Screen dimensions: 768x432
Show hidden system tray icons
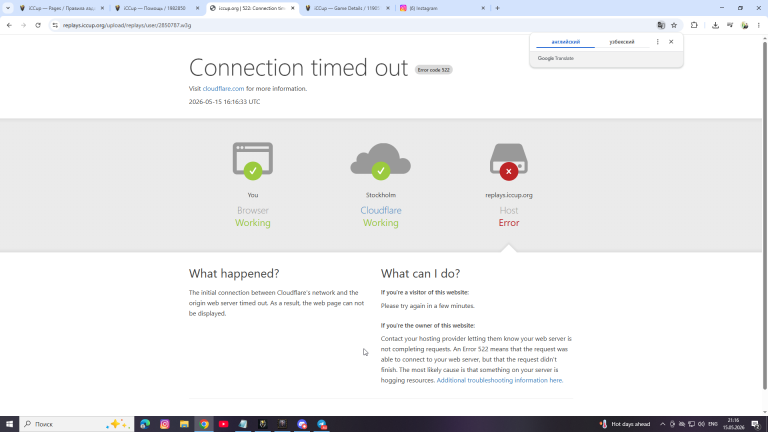pyautogui.click(x=662, y=424)
